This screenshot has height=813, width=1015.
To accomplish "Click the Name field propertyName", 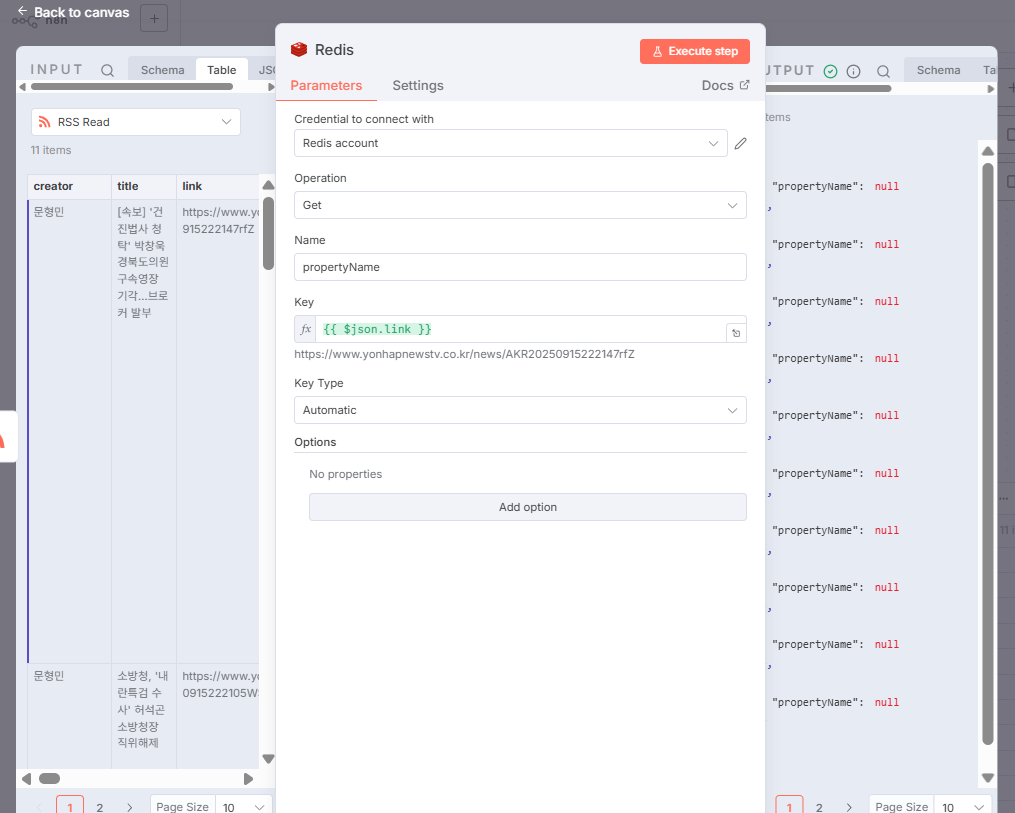I will click(x=520, y=267).
